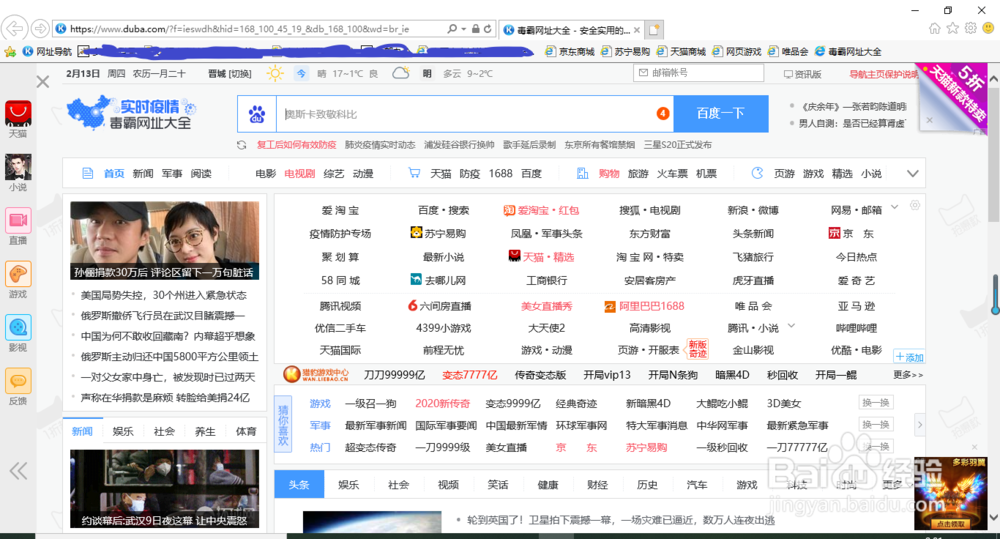Click the browser back arrow button
Screen dimensions: 1000x539
(14, 29)
